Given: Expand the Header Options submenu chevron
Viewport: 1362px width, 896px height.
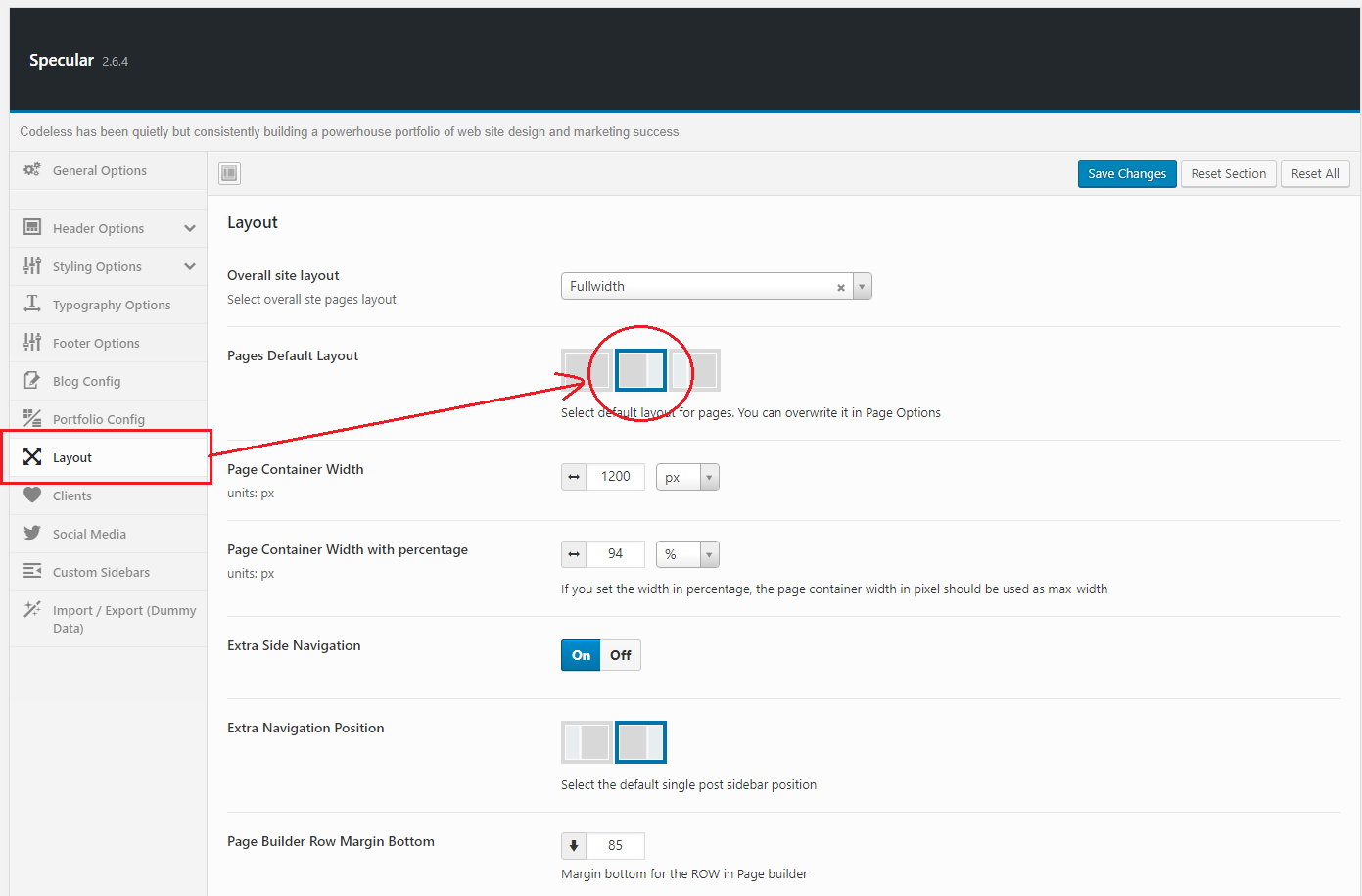Looking at the screenshot, I should (190, 228).
